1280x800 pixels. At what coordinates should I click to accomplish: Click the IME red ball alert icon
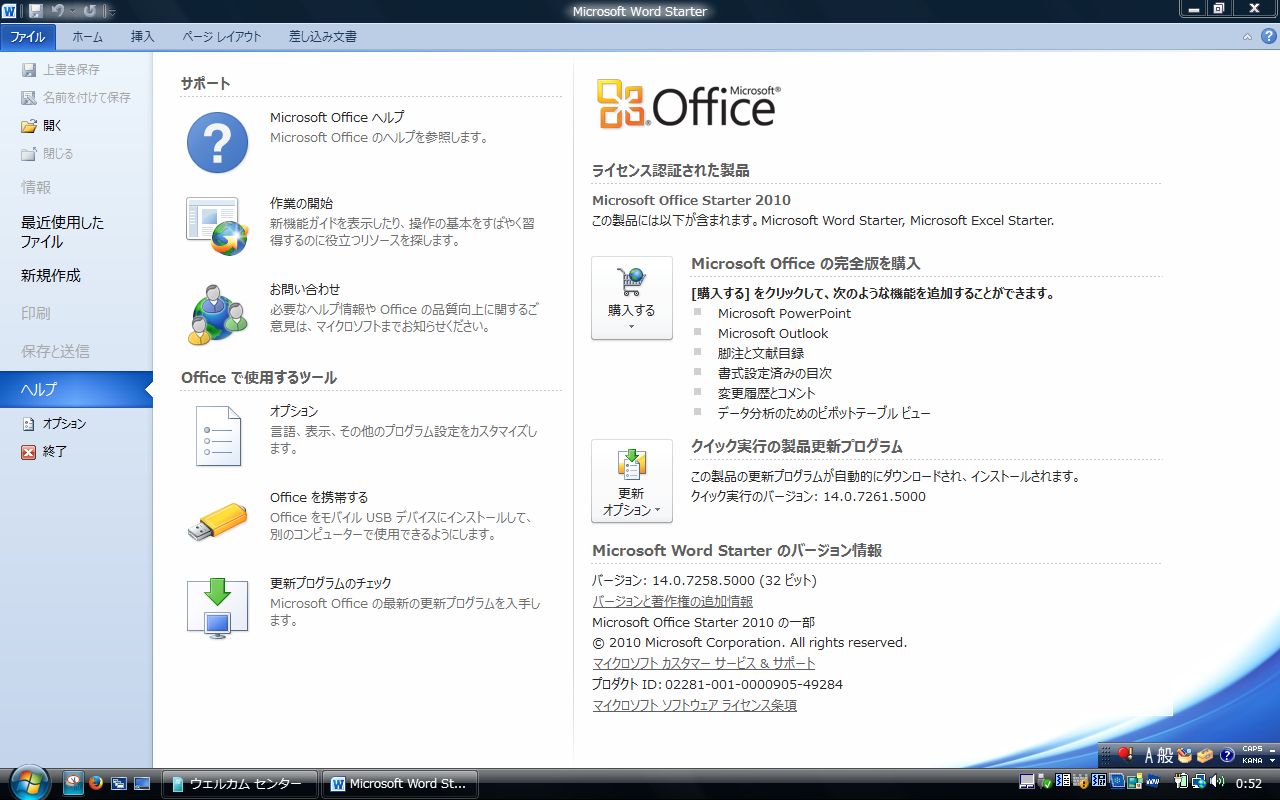coord(1126,754)
